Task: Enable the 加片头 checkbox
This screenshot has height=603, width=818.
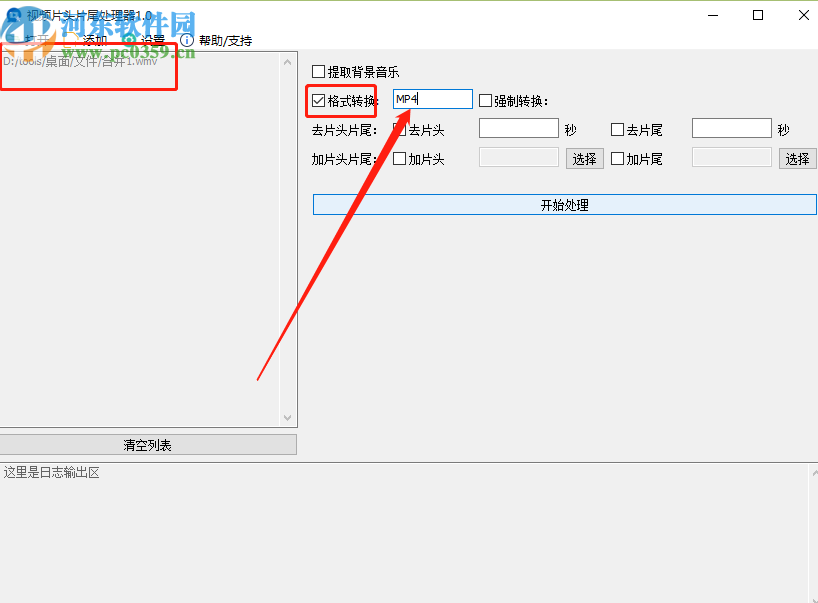Action: (400, 159)
